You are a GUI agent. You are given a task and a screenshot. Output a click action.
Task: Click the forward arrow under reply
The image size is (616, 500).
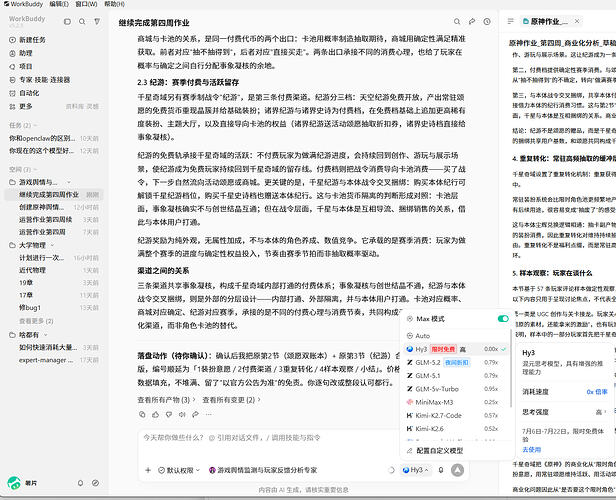coord(195,414)
